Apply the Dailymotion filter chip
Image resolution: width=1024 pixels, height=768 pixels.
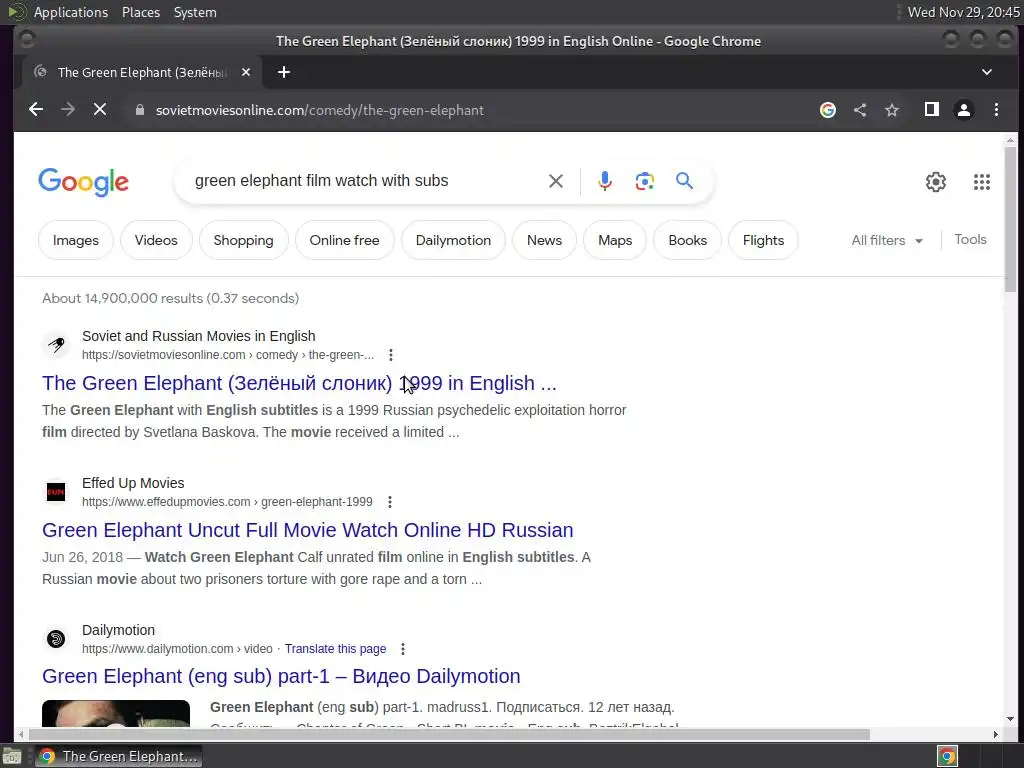coord(453,240)
